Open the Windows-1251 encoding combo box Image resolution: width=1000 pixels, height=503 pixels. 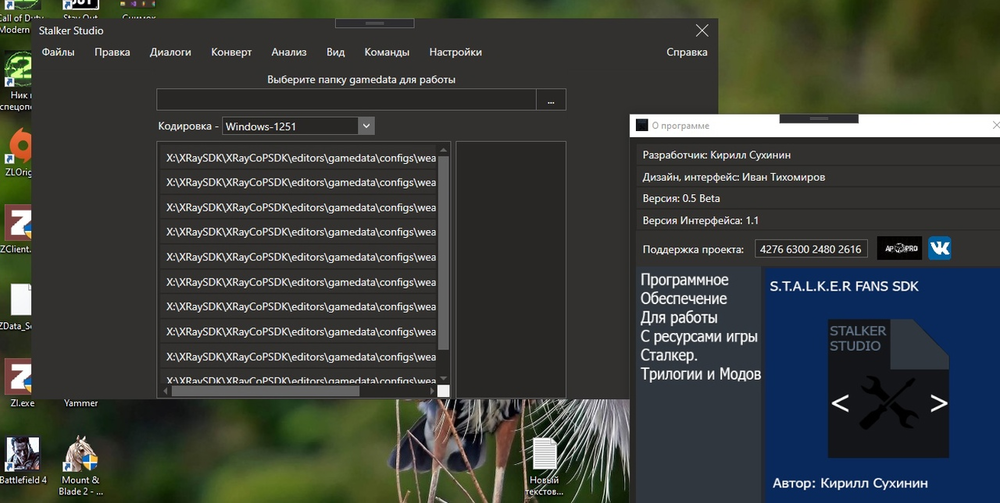click(290, 126)
